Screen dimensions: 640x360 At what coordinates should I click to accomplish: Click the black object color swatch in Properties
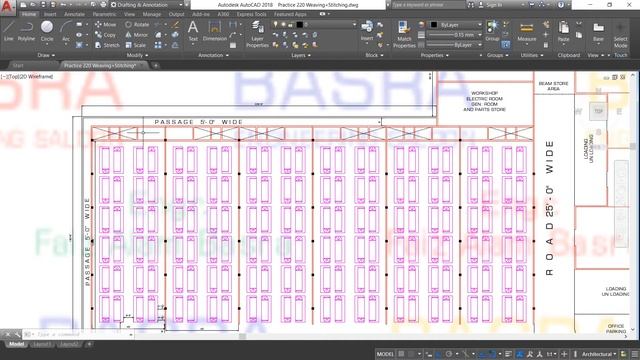(434, 25)
